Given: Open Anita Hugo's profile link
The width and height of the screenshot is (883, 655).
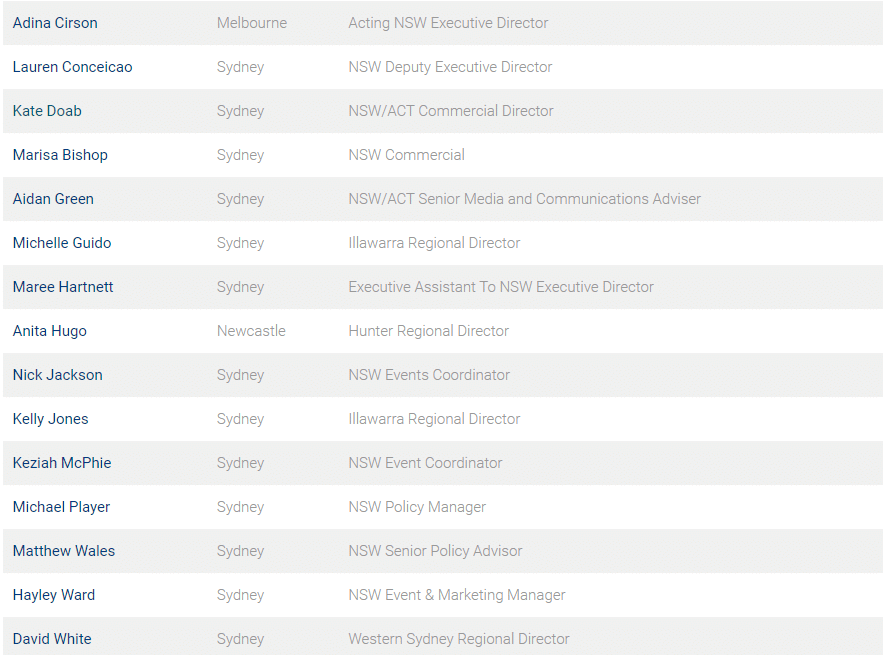Looking at the screenshot, I should click(50, 331).
